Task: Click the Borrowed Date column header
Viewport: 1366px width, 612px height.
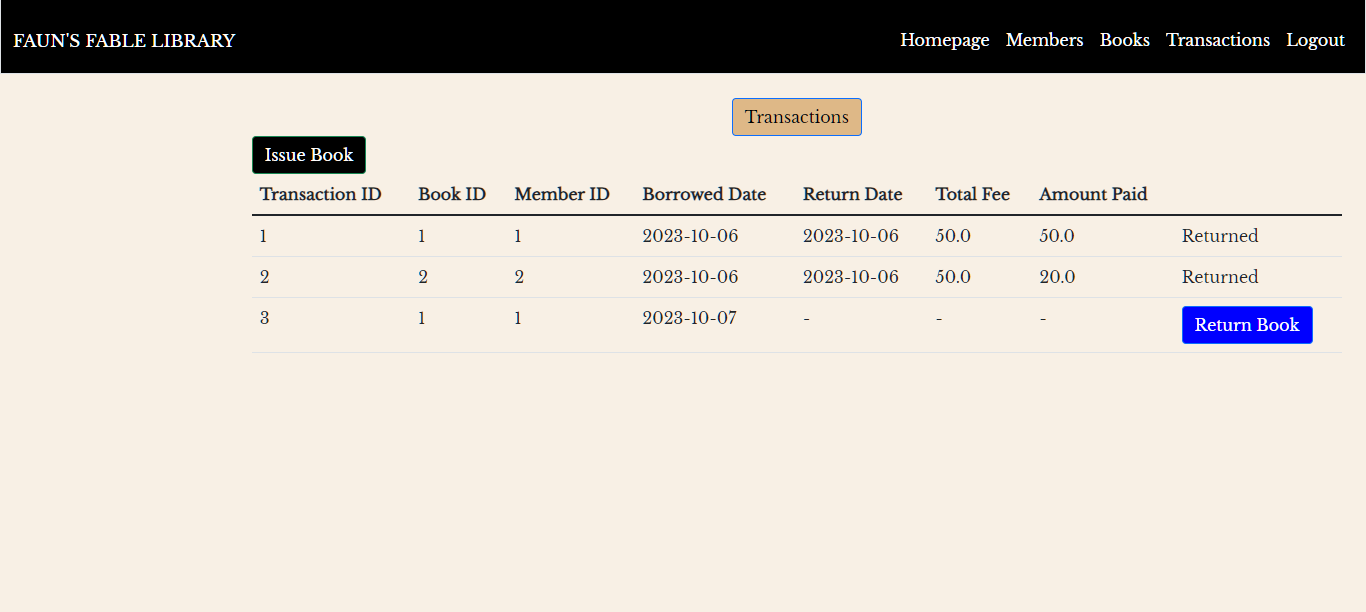Action: coord(704,194)
